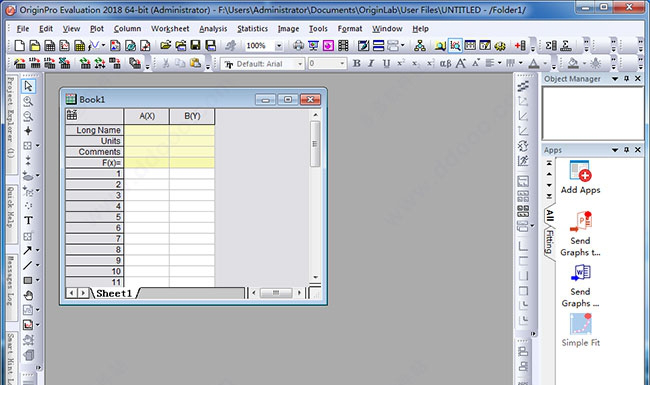Open the fill color dropdown arrow
The height and width of the screenshot is (400, 650).
click(x=584, y=64)
